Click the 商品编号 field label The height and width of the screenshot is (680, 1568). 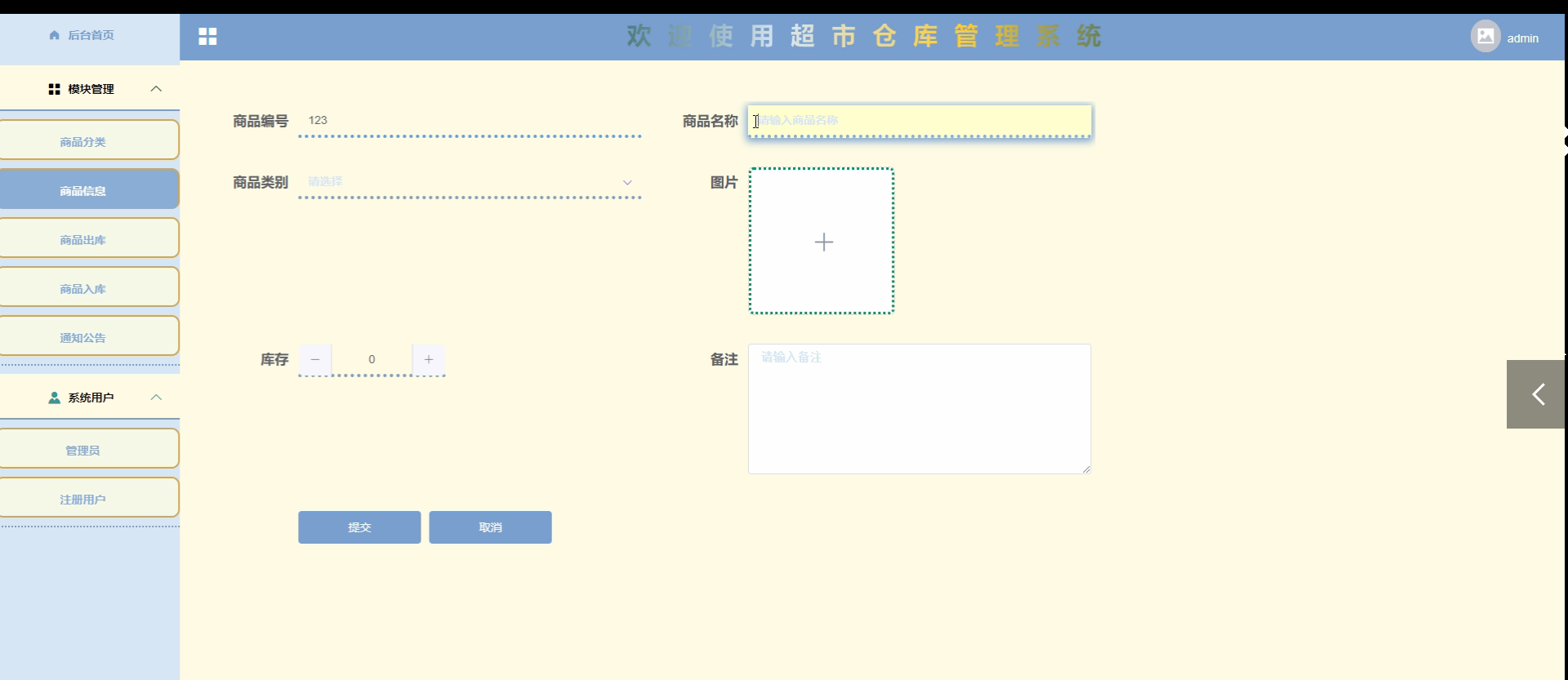[x=261, y=121]
